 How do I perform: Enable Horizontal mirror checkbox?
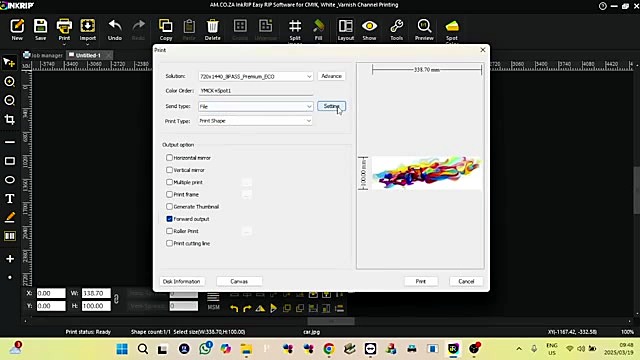[x=169, y=158]
